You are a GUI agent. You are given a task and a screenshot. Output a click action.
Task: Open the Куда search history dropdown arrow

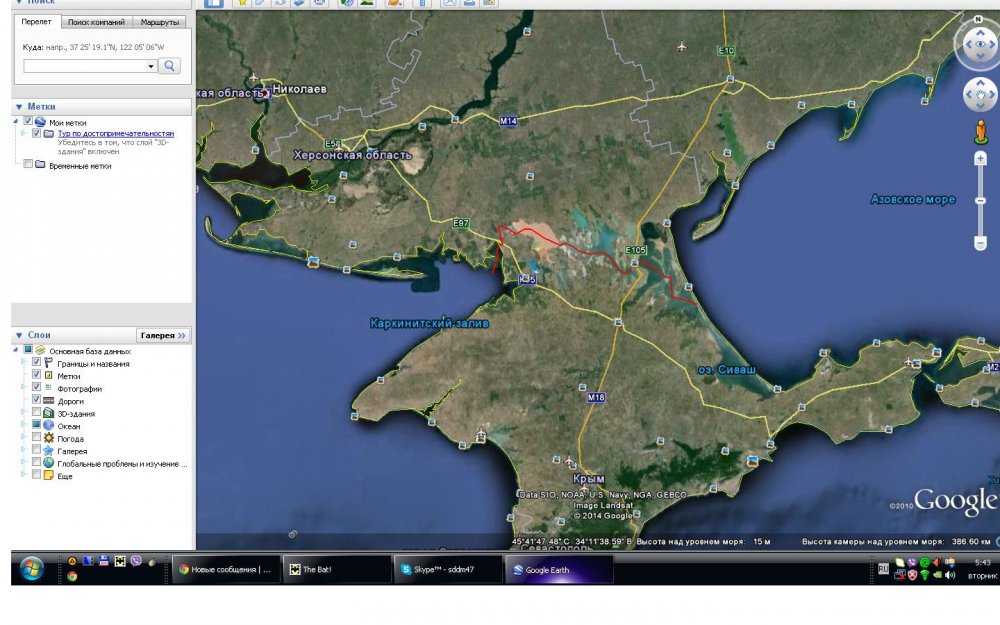coord(151,66)
